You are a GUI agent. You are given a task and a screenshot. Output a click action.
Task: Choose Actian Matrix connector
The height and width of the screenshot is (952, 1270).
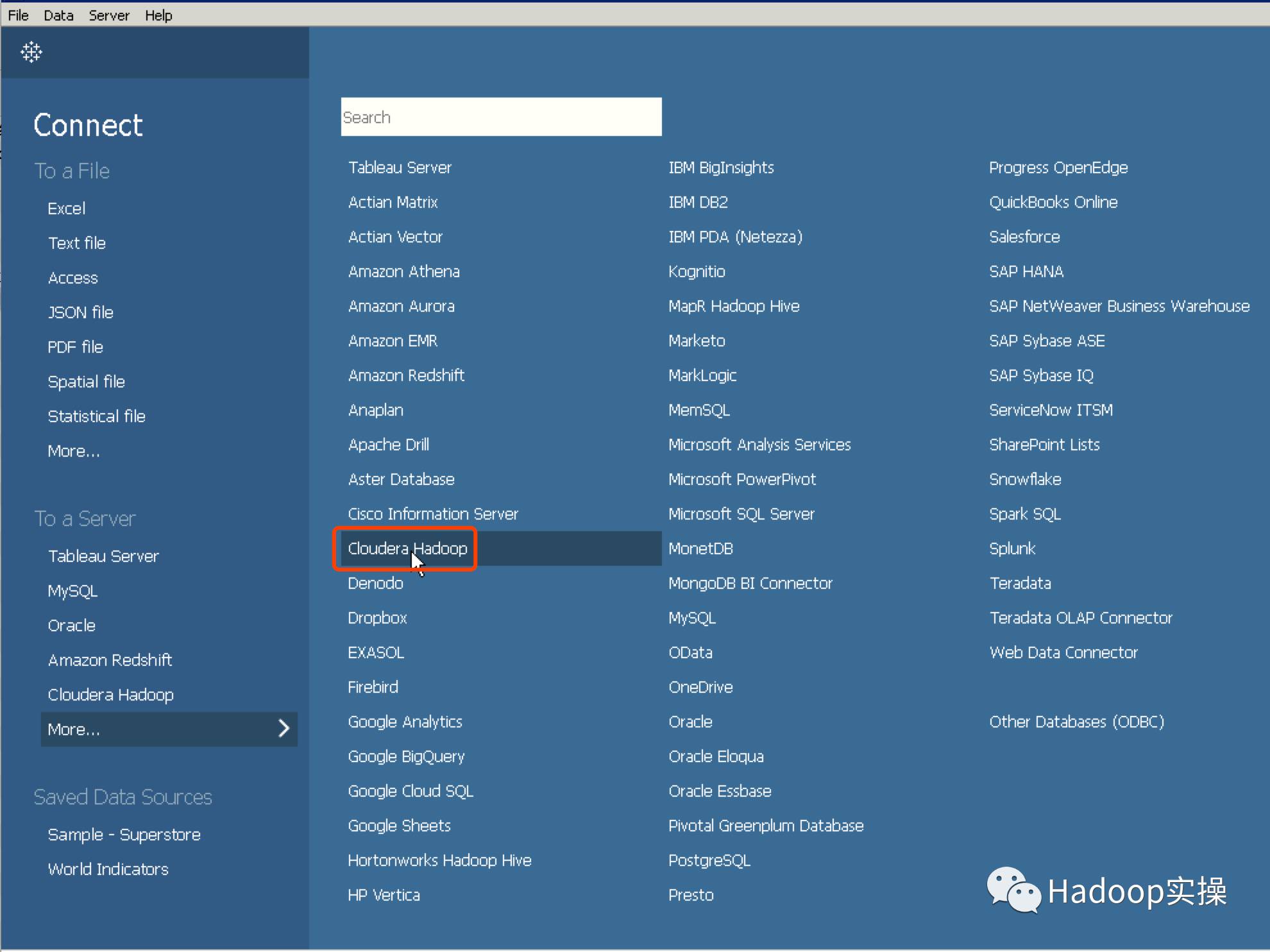pyautogui.click(x=393, y=202)
